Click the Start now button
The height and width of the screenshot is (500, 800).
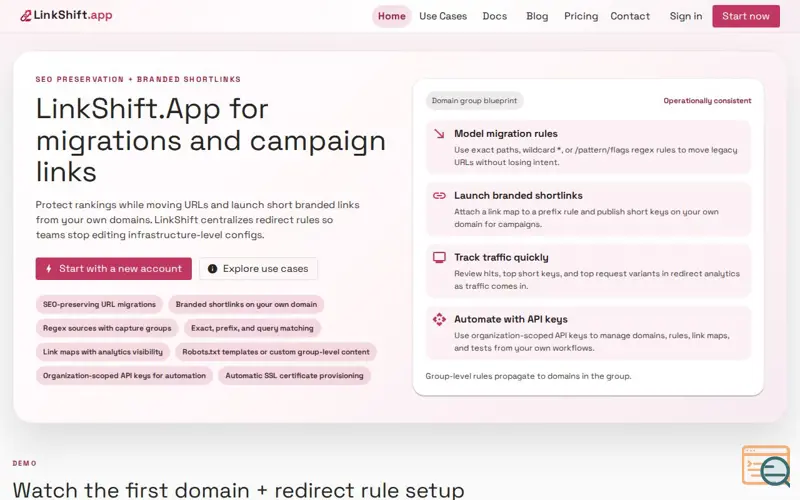[x=745, y=16]
